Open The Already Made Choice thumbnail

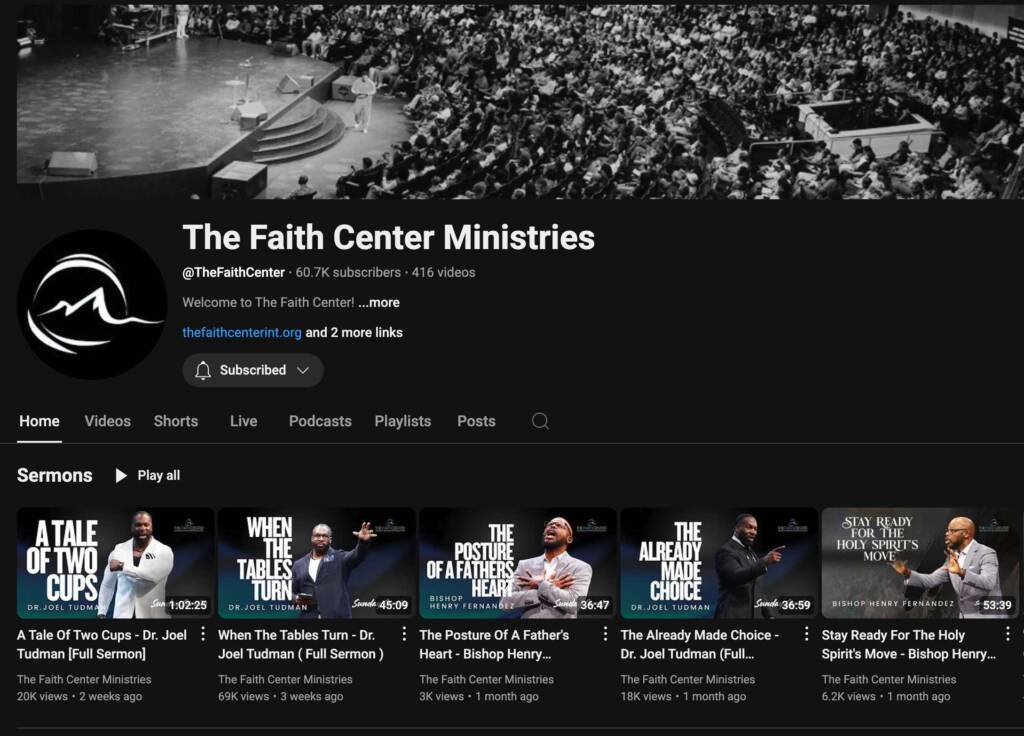tap(719, 563)
